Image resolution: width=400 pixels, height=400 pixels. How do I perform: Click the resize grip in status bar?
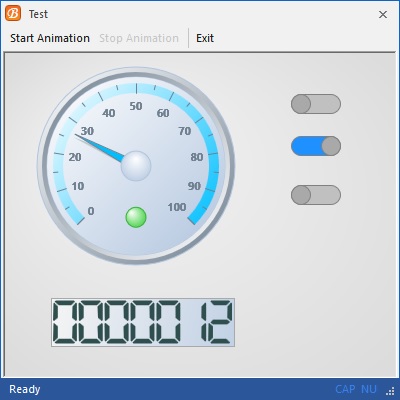(x=390, y=390)
